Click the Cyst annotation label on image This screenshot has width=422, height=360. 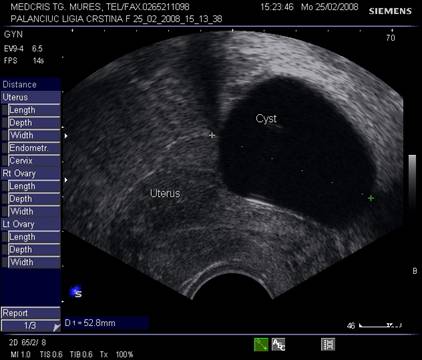266,119
